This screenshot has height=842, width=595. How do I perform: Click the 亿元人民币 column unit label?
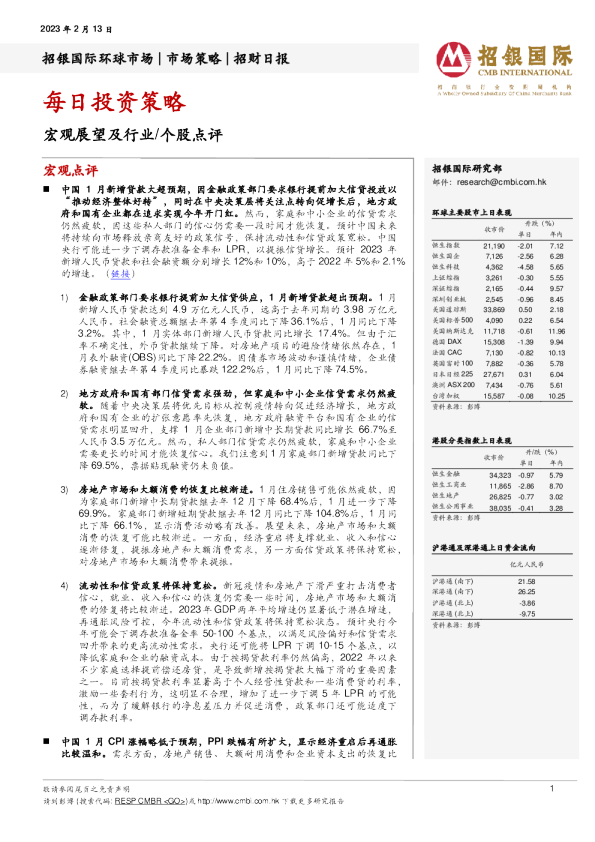526,564
